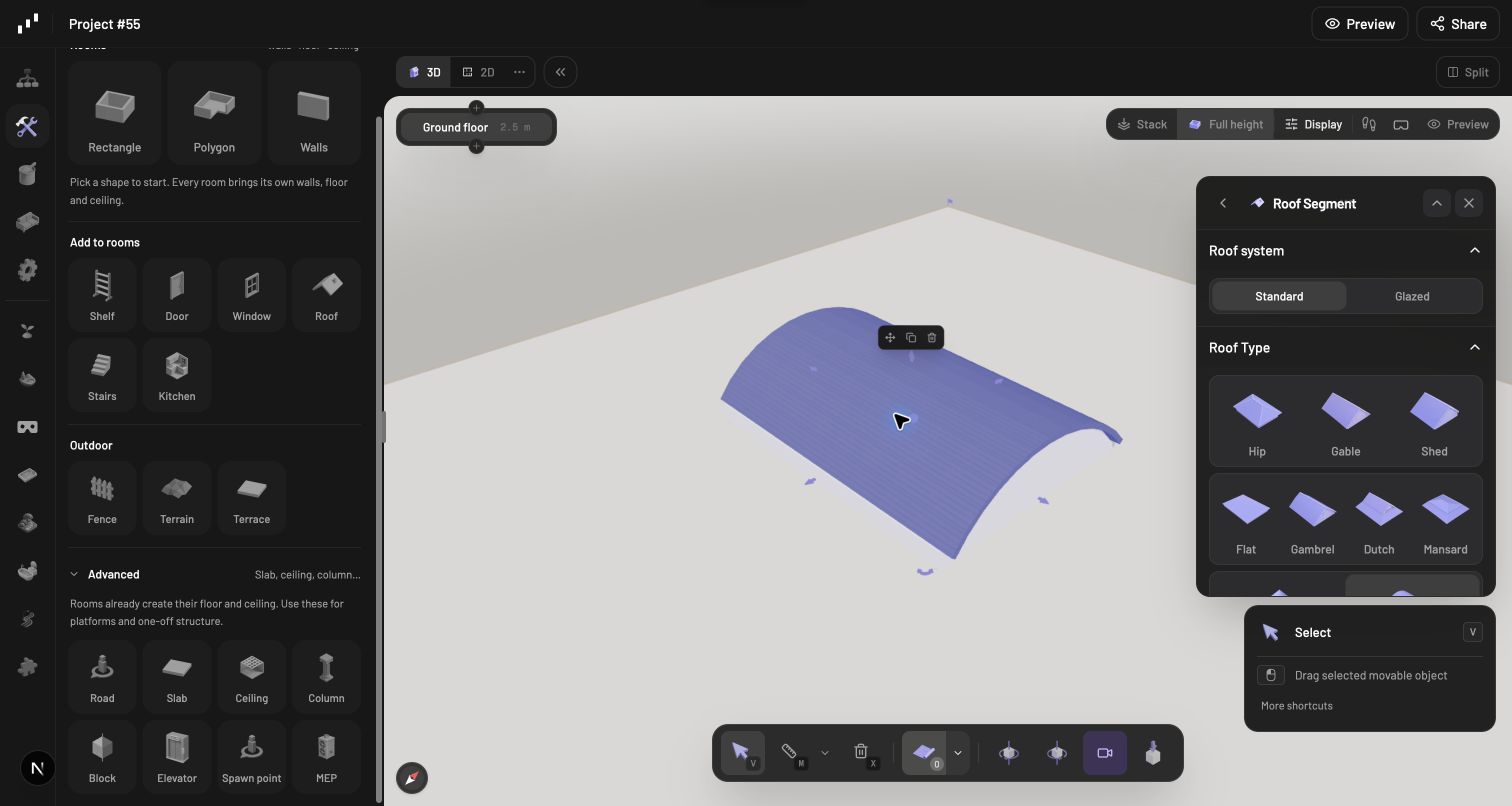Collapse the Advanced section
Viewport: 1512px width, 806px height.
pos(74,574)
